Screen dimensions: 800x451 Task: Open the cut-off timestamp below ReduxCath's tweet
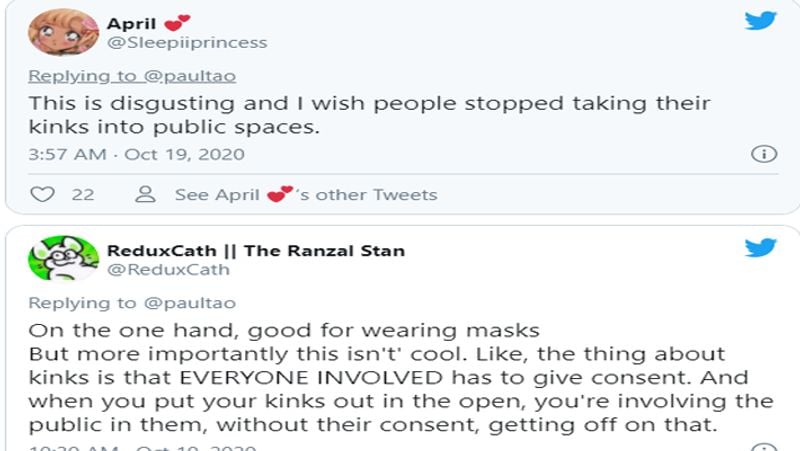pyautogui.click(x=143, y=447)
